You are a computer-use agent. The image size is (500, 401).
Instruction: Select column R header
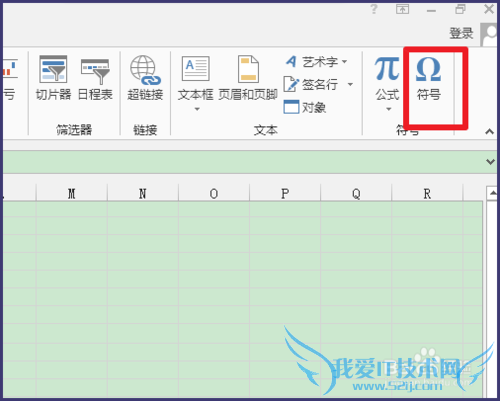coord(427,193)
